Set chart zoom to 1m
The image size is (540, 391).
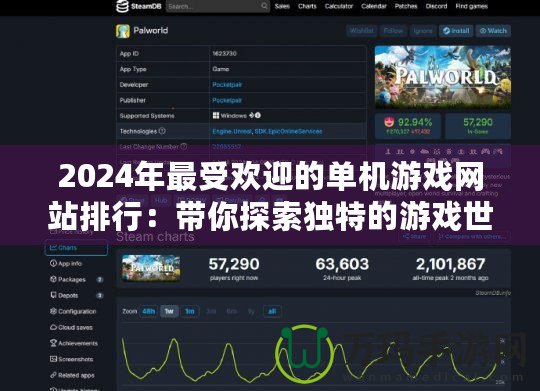(190, 311)
